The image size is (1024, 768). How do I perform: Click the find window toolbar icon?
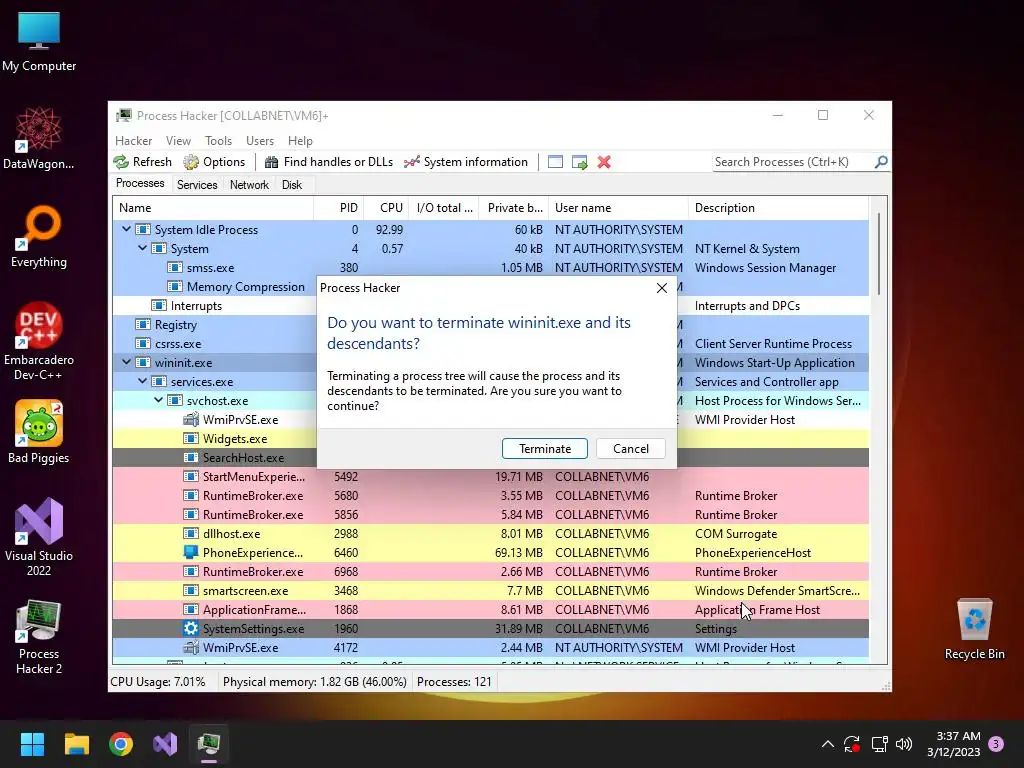[555, 162]
